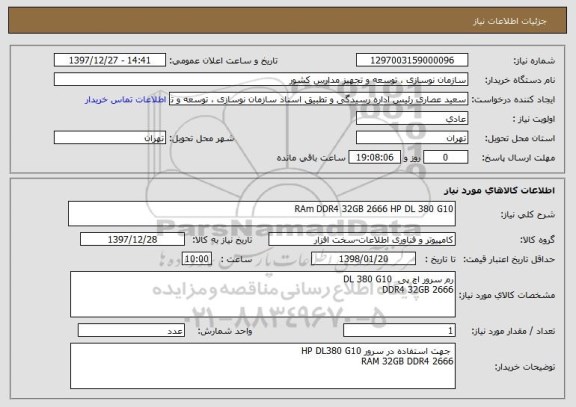Click the جزئیات اطلاعات نیاز header title

(x=510, y=21)
